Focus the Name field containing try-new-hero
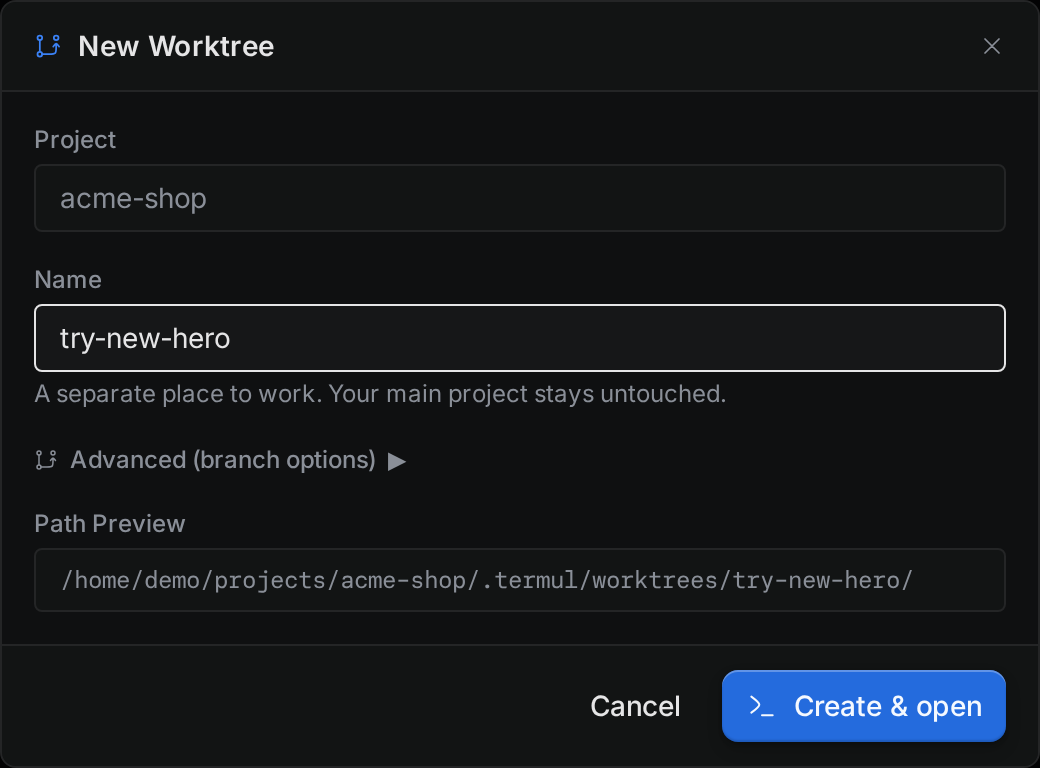 pos(520,338)
